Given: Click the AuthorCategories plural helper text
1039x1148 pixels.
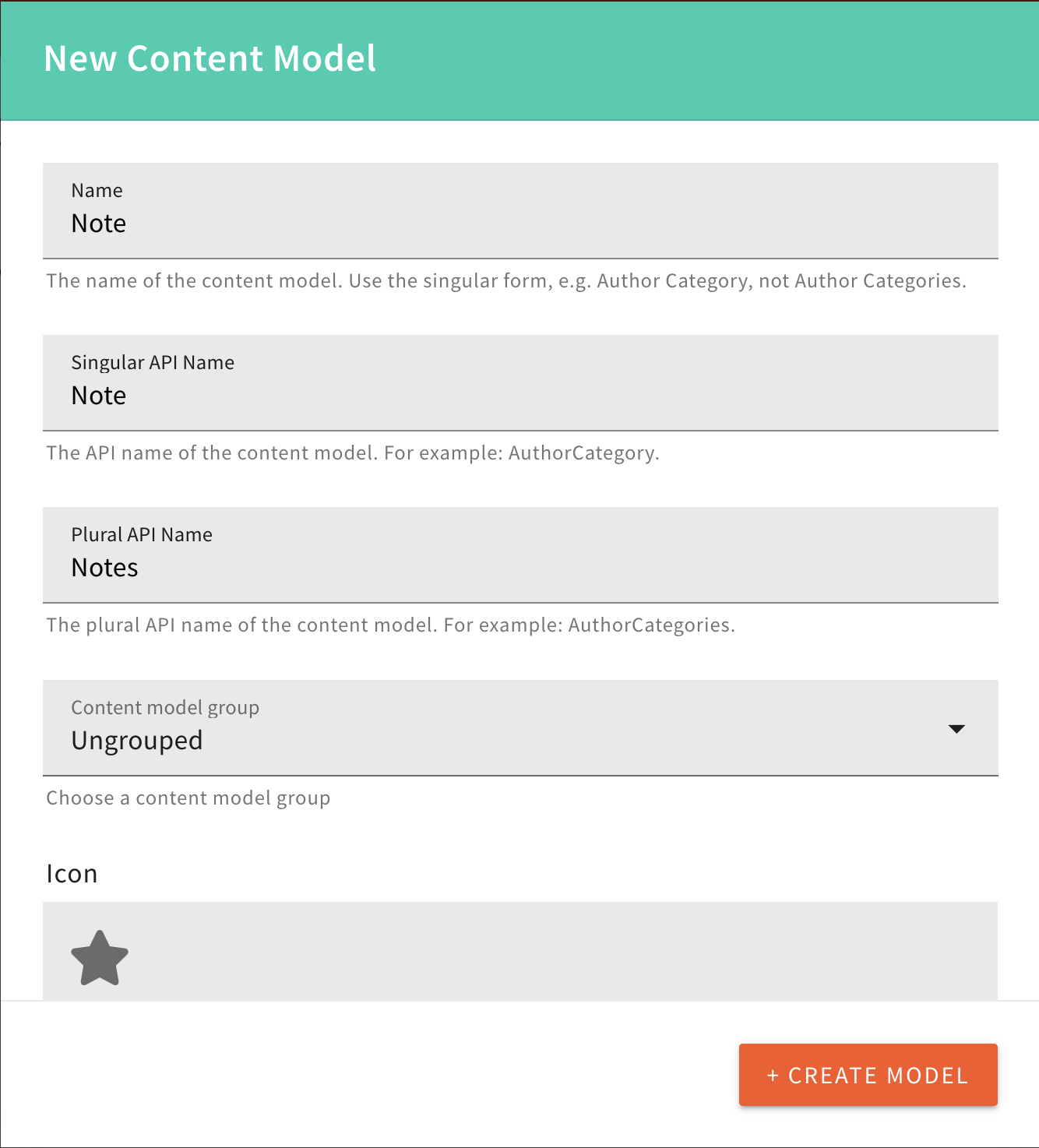Looking at the screenshot, I should (x=391, y=625).
